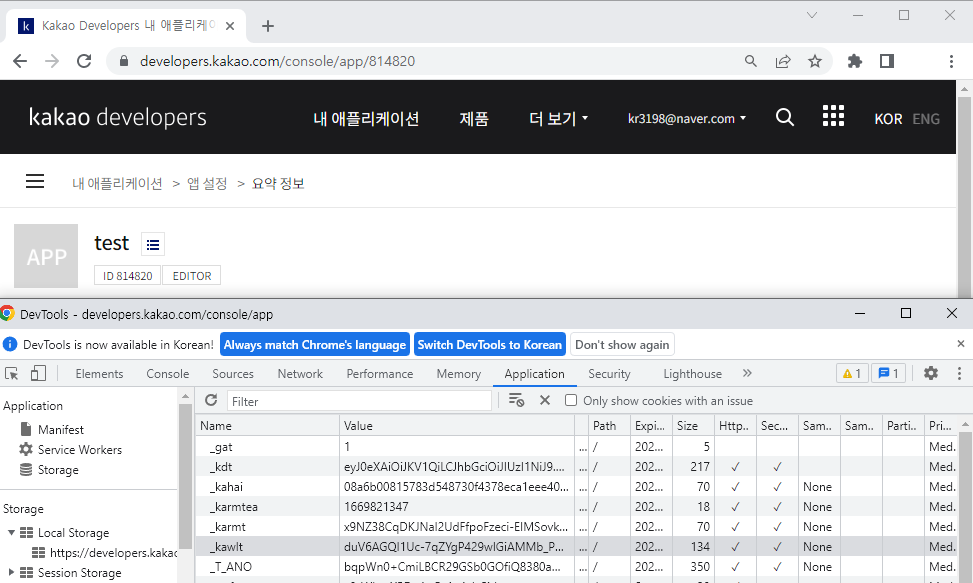Screen dimensions: 973x583
Task: Delete the selected cookie
Action: [x=545, y=400]
